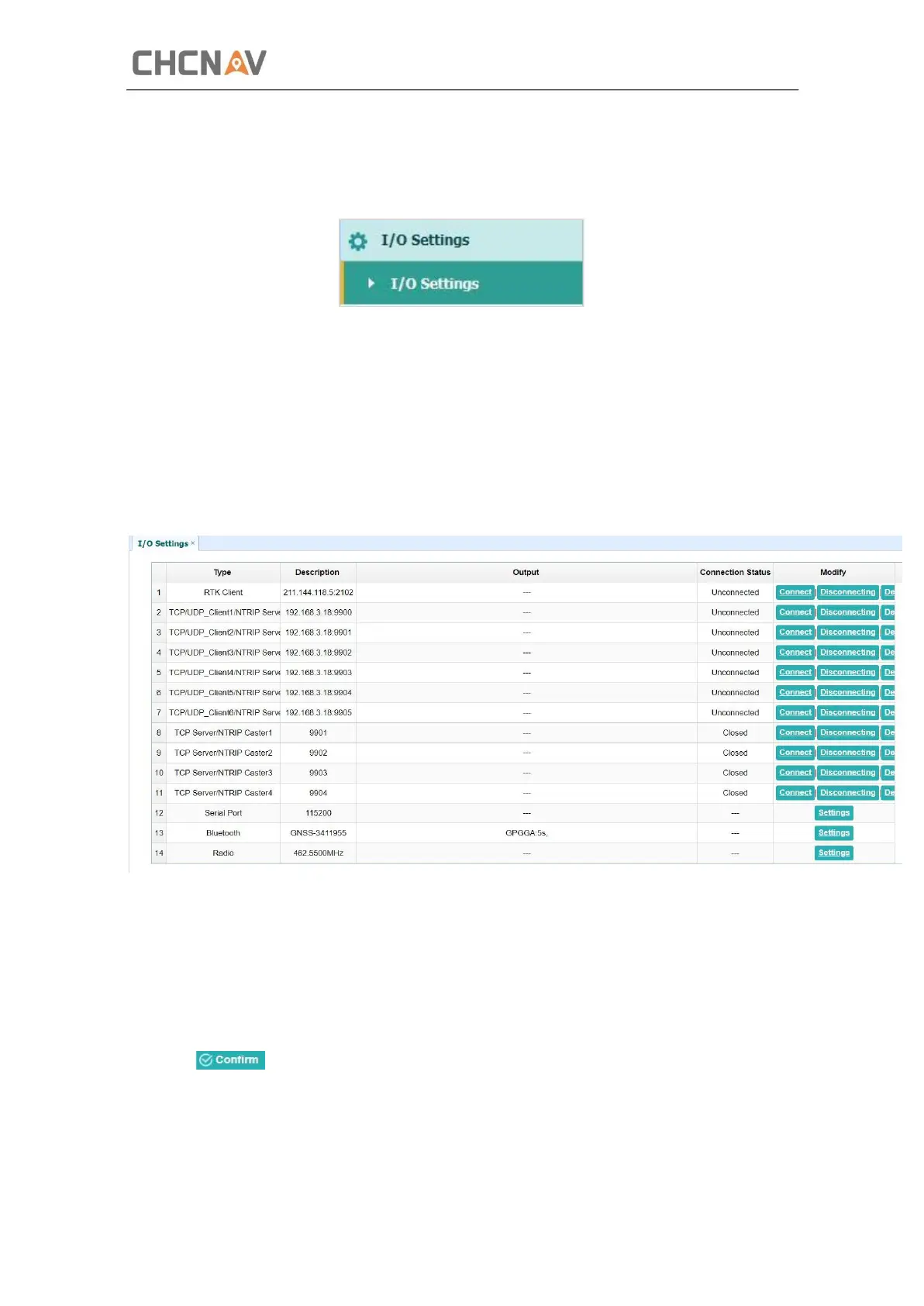Screen dimensions: 924x1306
Task: Select the 192.168.3.18:9903 cell
Action: (318, 673)
